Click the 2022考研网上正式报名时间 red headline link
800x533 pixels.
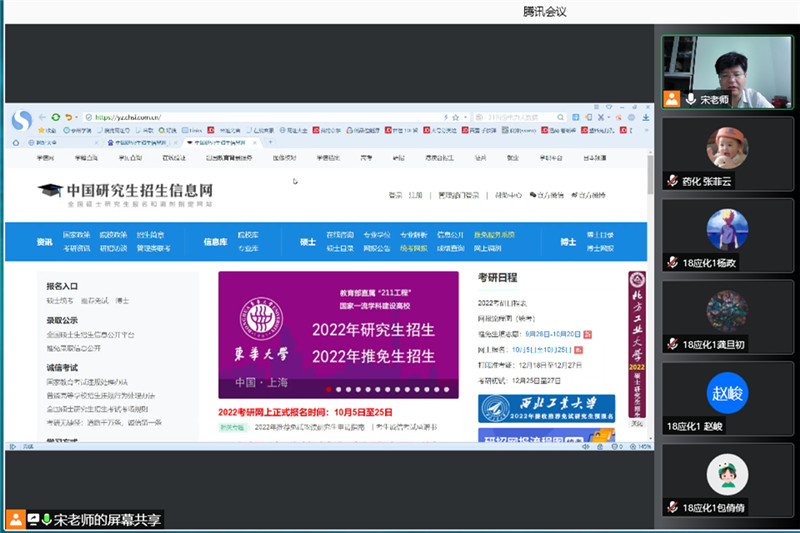[305, 411]
